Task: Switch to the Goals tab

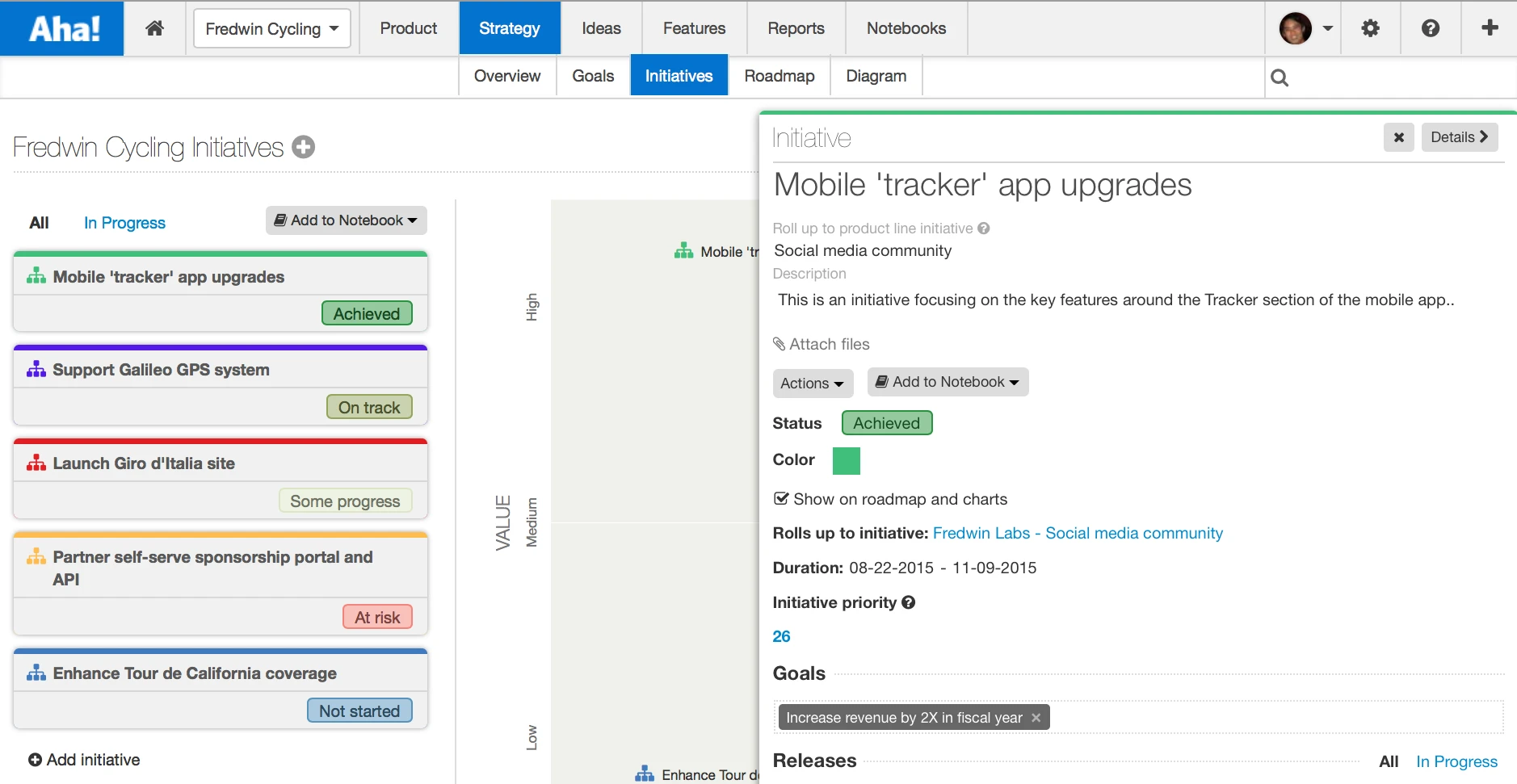Action: (593, 76)
